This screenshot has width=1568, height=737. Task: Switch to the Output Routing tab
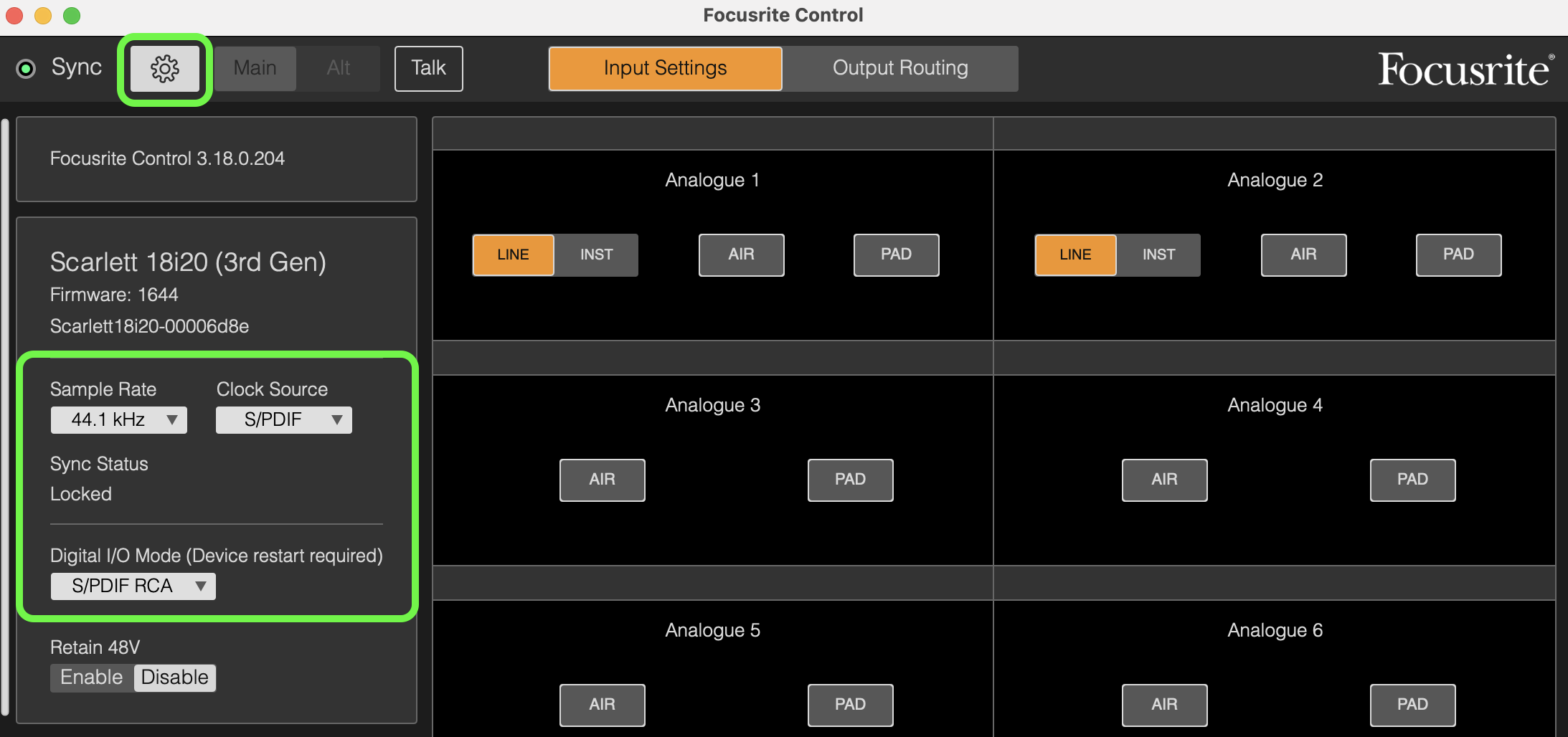pyautogui.click(x=899, y=68)
